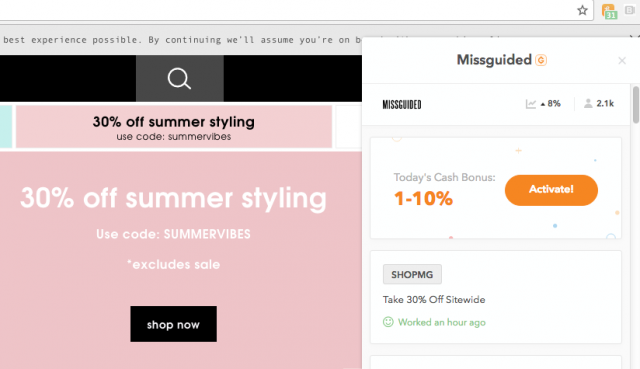Copy the SHOPMG coupon code
640x369 pixels.
tap(412, 274)
